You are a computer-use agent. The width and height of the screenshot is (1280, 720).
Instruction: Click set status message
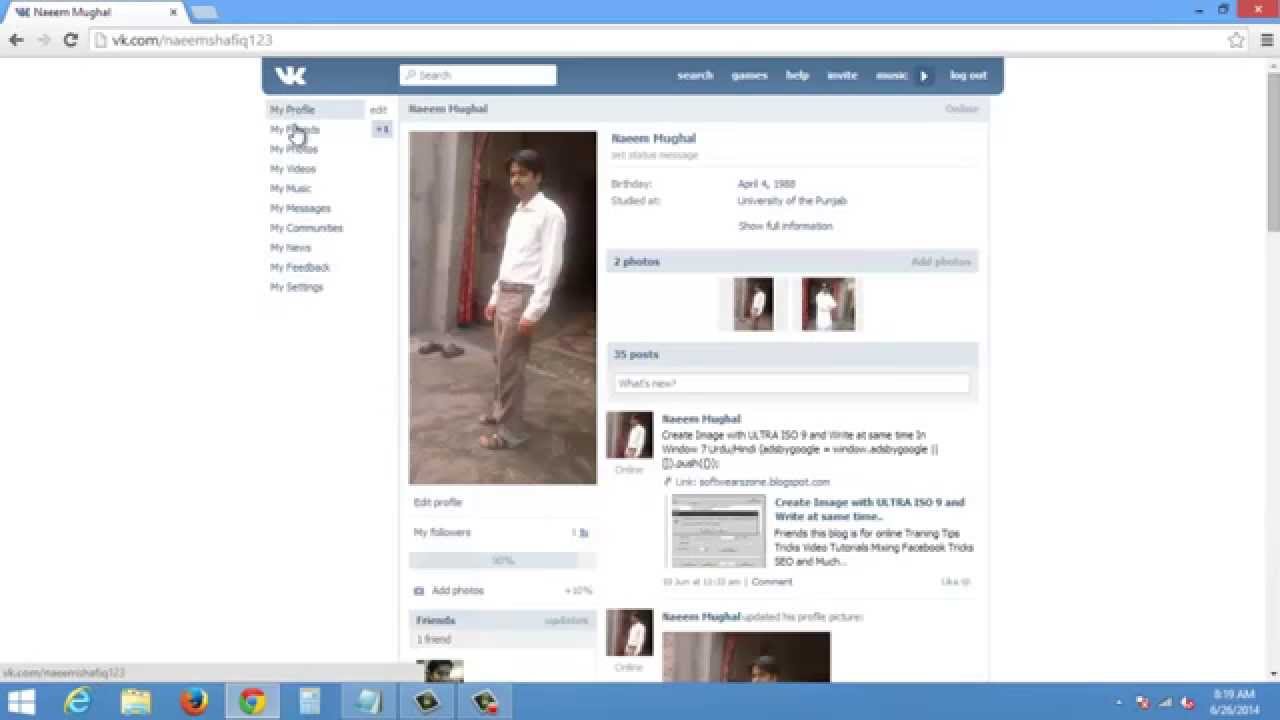pos(655,155)
